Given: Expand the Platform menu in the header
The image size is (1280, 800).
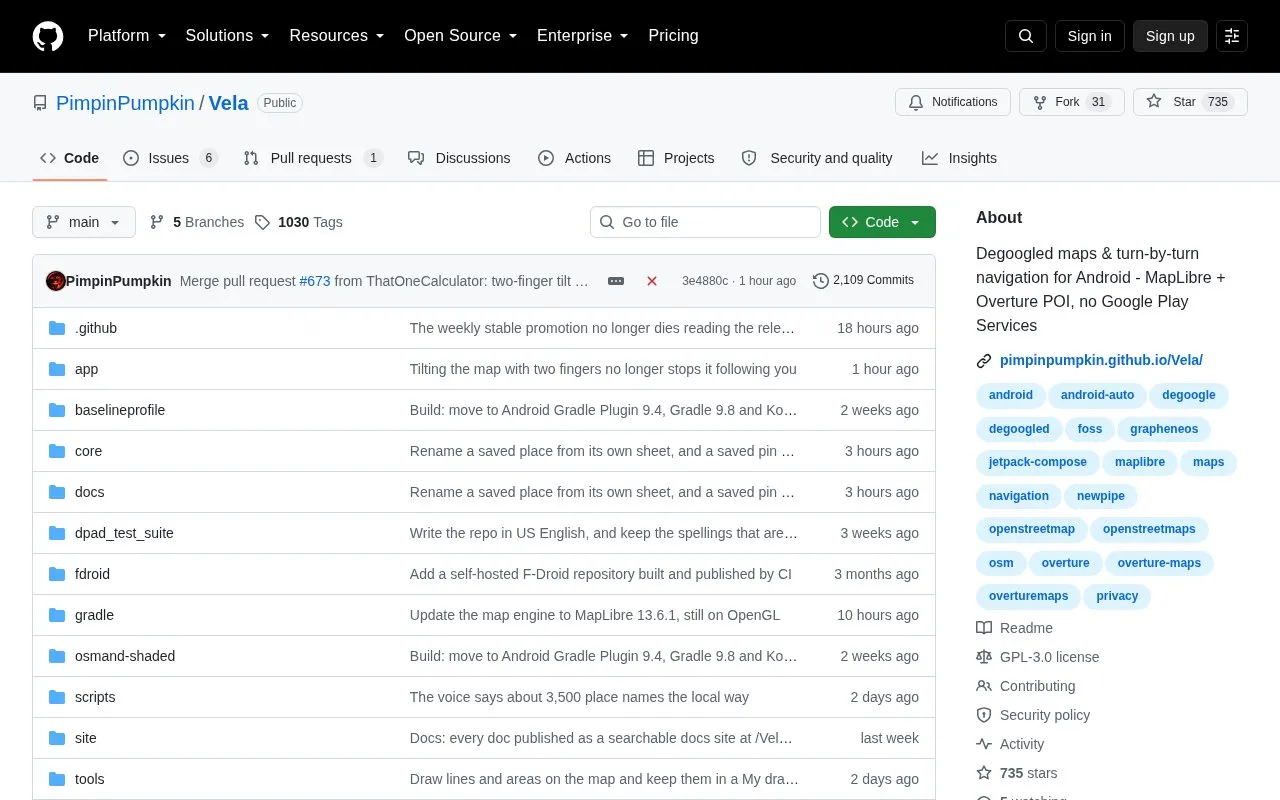Looking at the screenshot, I should point(126,36).
